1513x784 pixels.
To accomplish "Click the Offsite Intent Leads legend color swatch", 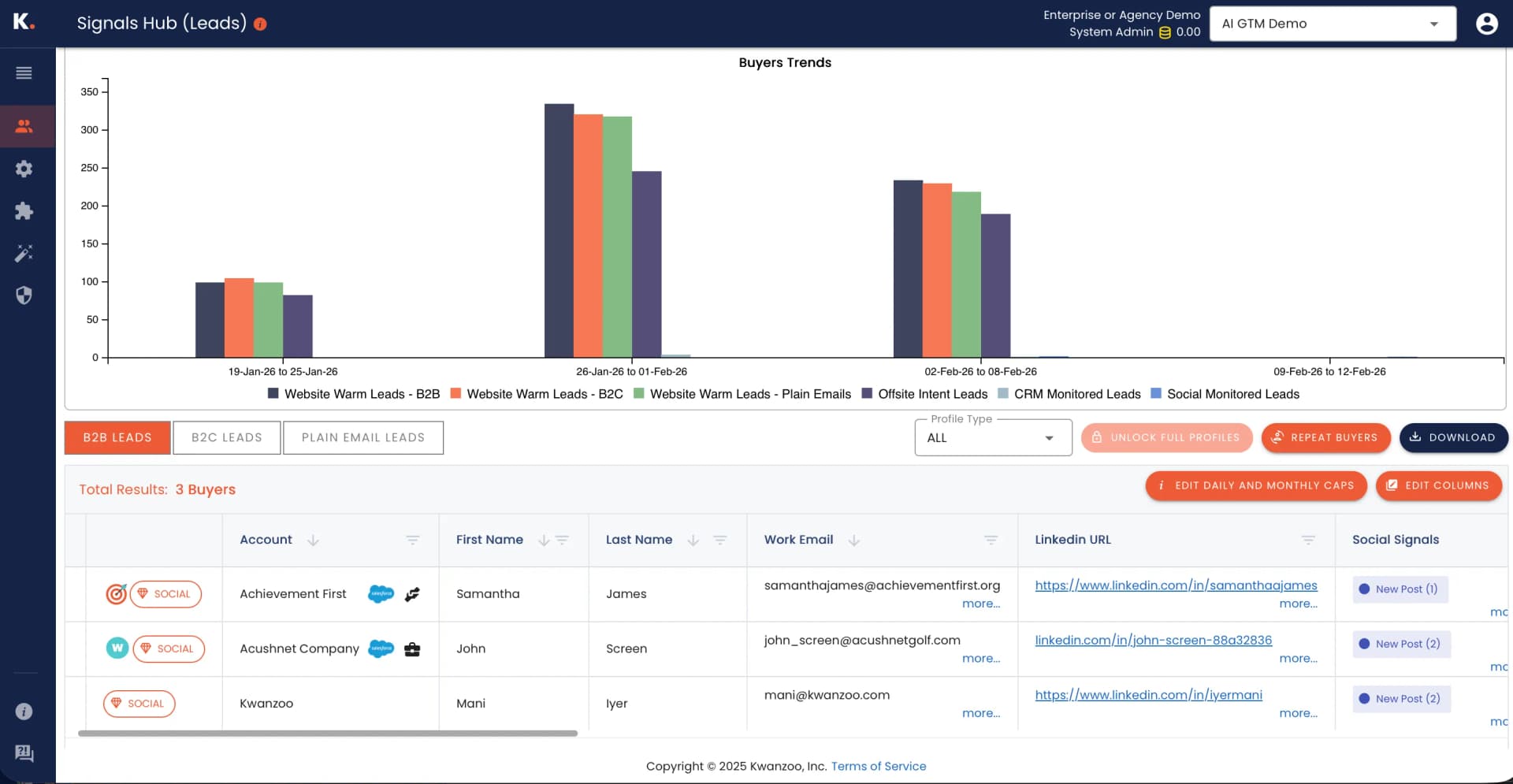I will coord(867,393).
